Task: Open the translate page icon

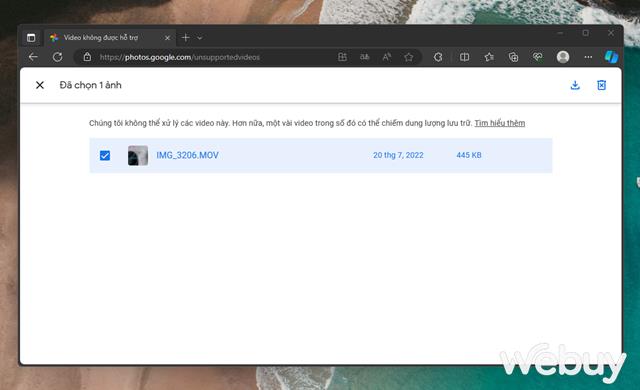Action: pos(364,57)
